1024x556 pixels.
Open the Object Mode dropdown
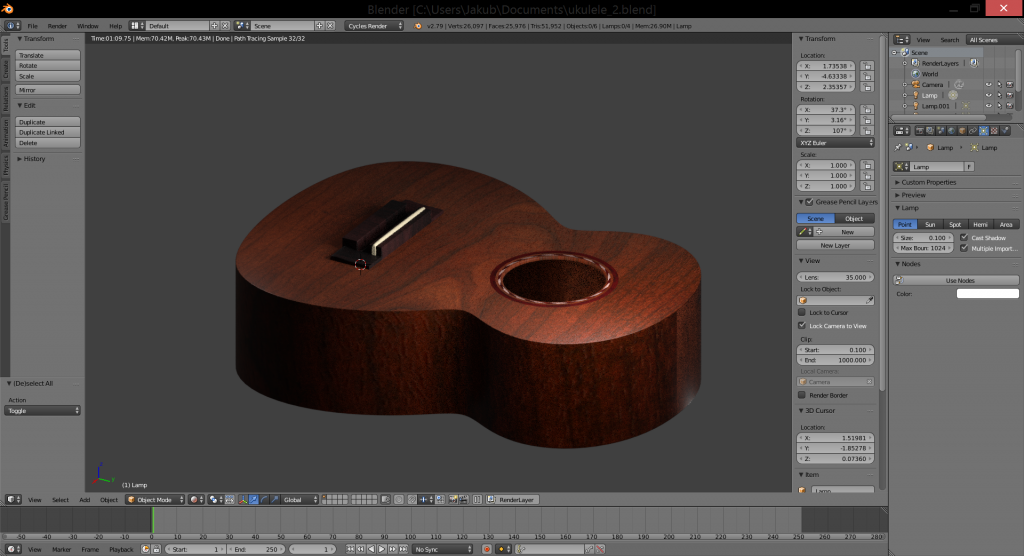(x=155, y=499)
